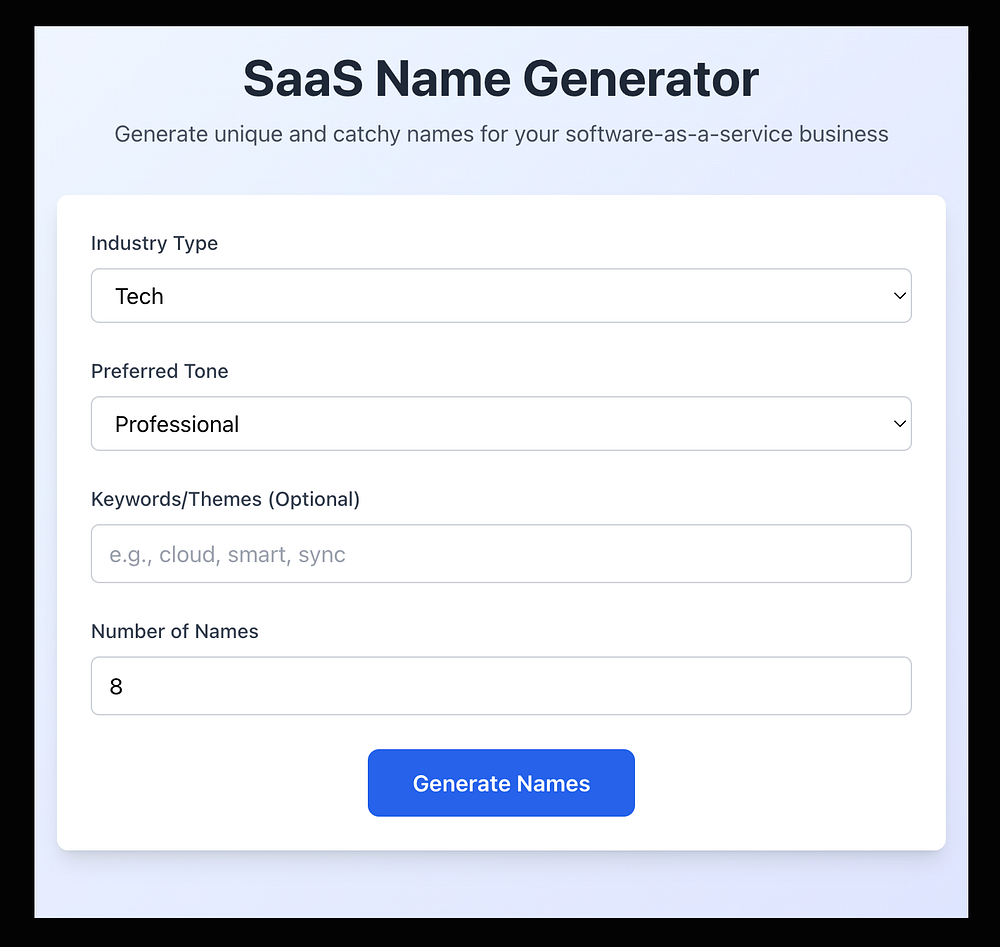This screenshot has width=1000, height=947.
Task: Click the SaaS Name Generator heading
Action: (501, 80)
